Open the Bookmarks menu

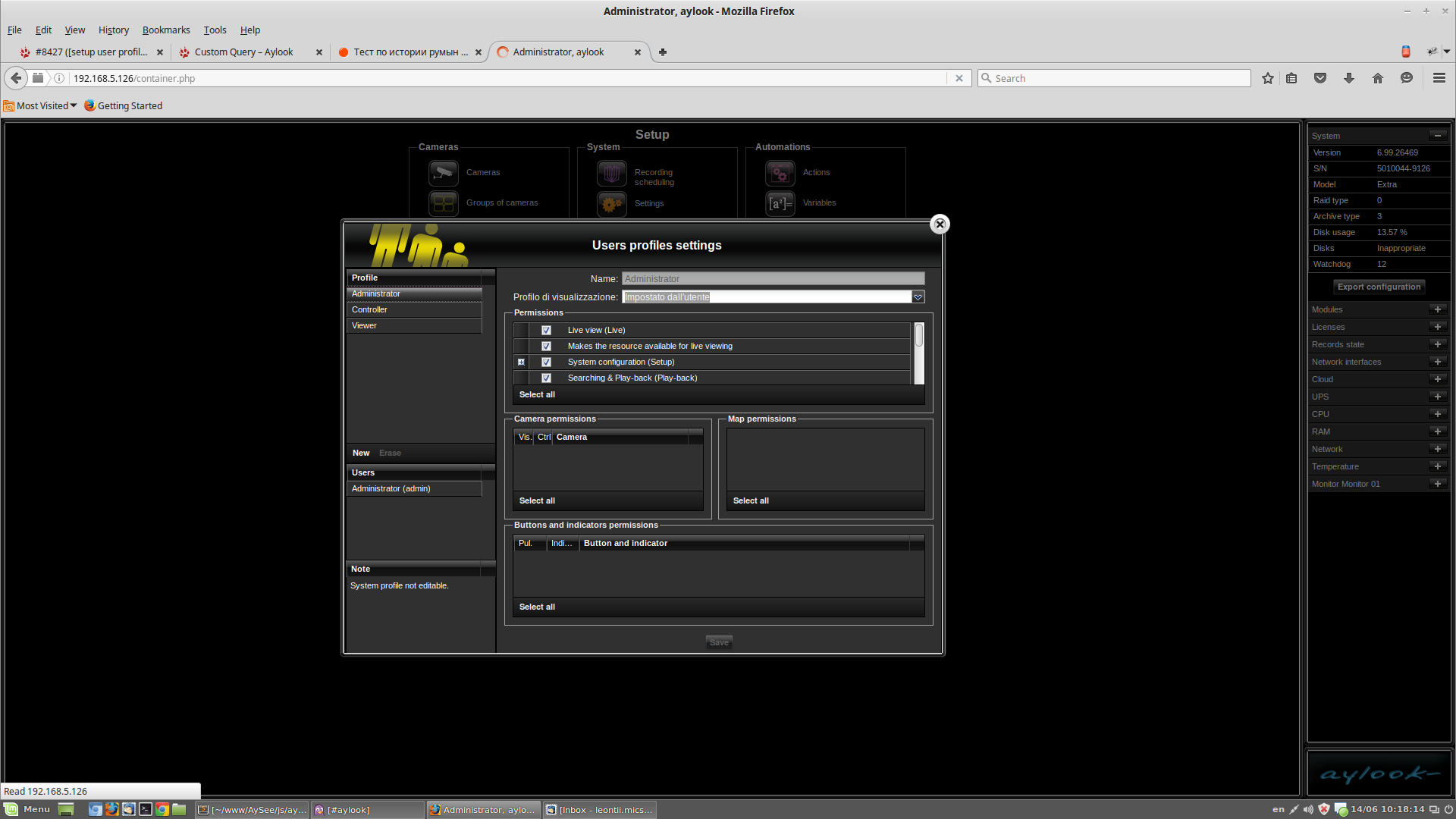click(x=166, y=30)
